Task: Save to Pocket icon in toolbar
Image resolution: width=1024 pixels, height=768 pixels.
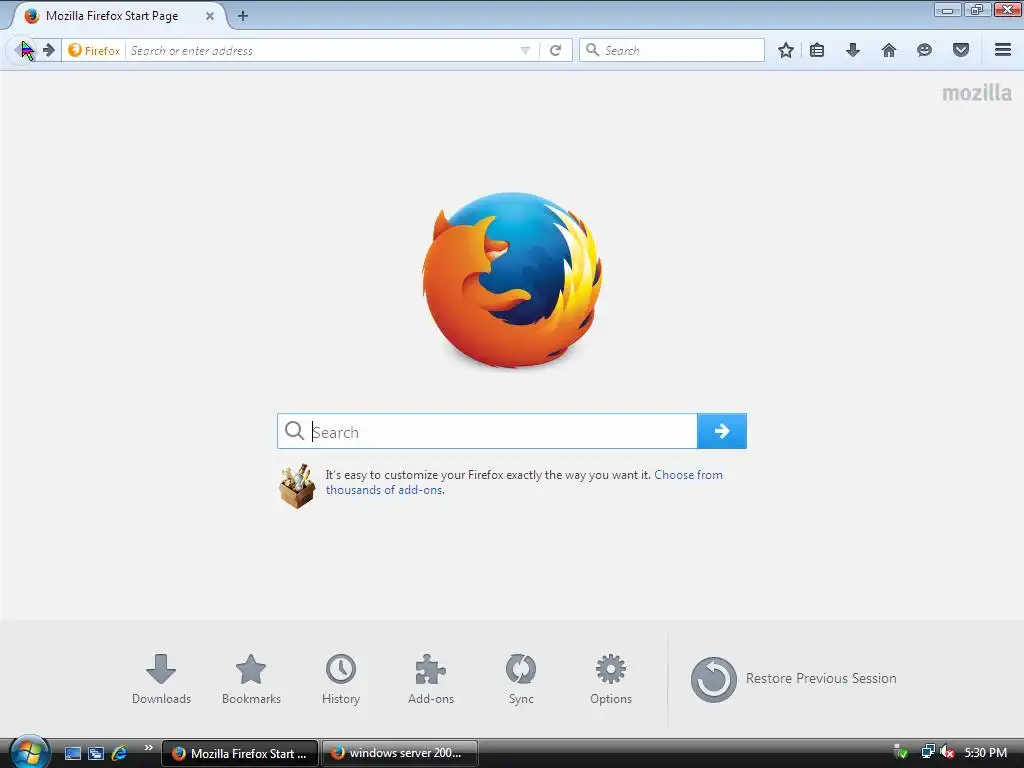Action: click(961, 50)
